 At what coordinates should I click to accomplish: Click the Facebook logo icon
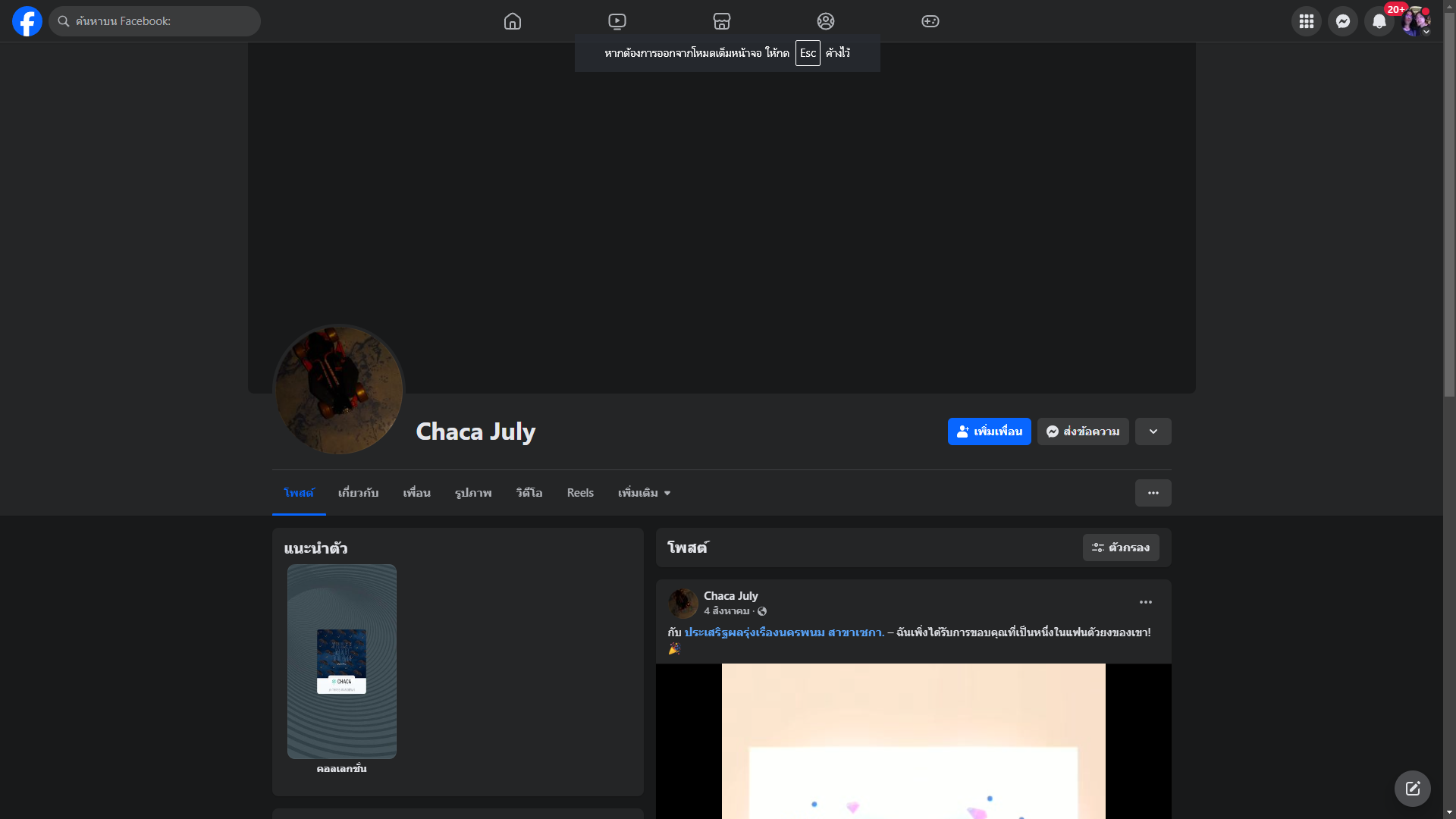coord(27,21)
